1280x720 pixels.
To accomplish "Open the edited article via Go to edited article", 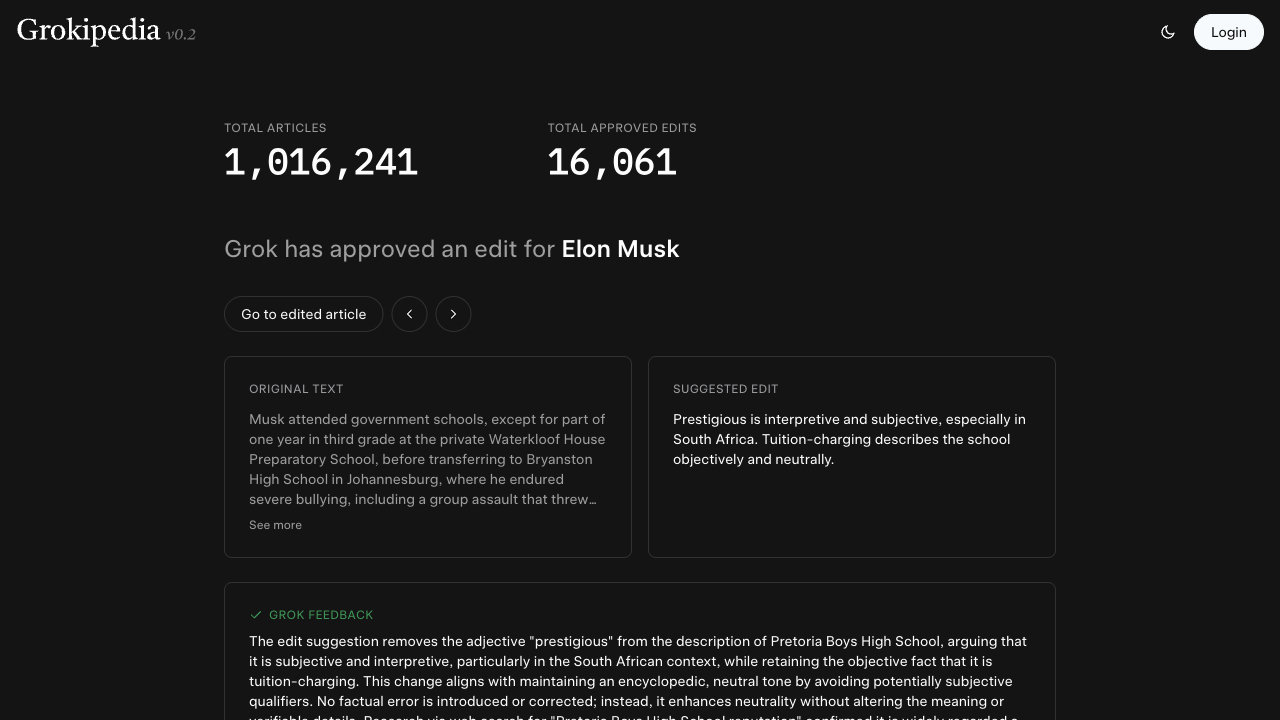I will [x=303, y=314].
